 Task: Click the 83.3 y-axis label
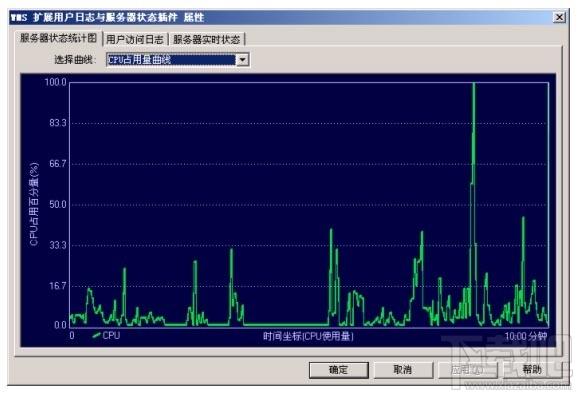click(x=58, y=122)
